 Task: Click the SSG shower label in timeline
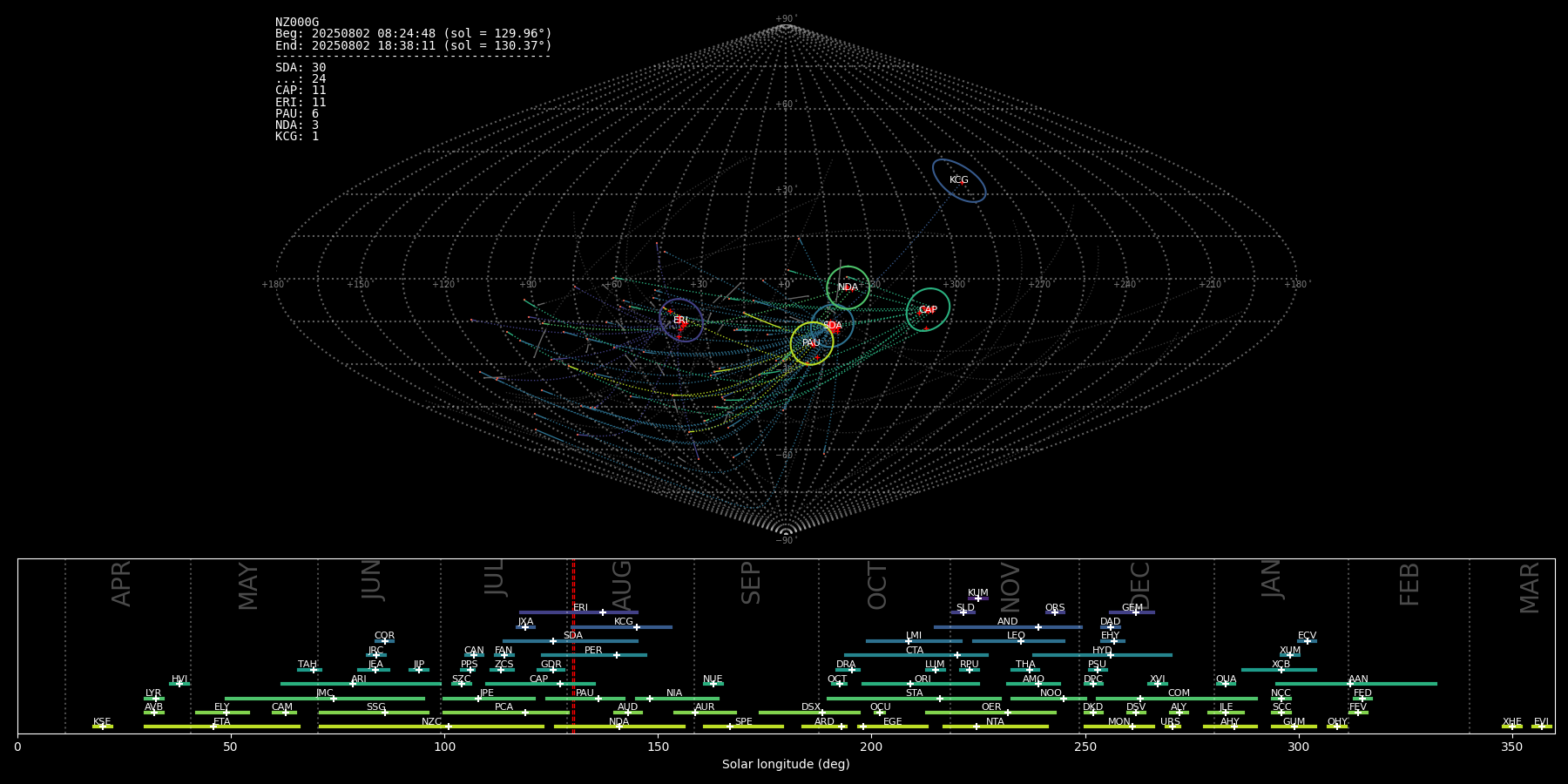[x=375, y=707]
